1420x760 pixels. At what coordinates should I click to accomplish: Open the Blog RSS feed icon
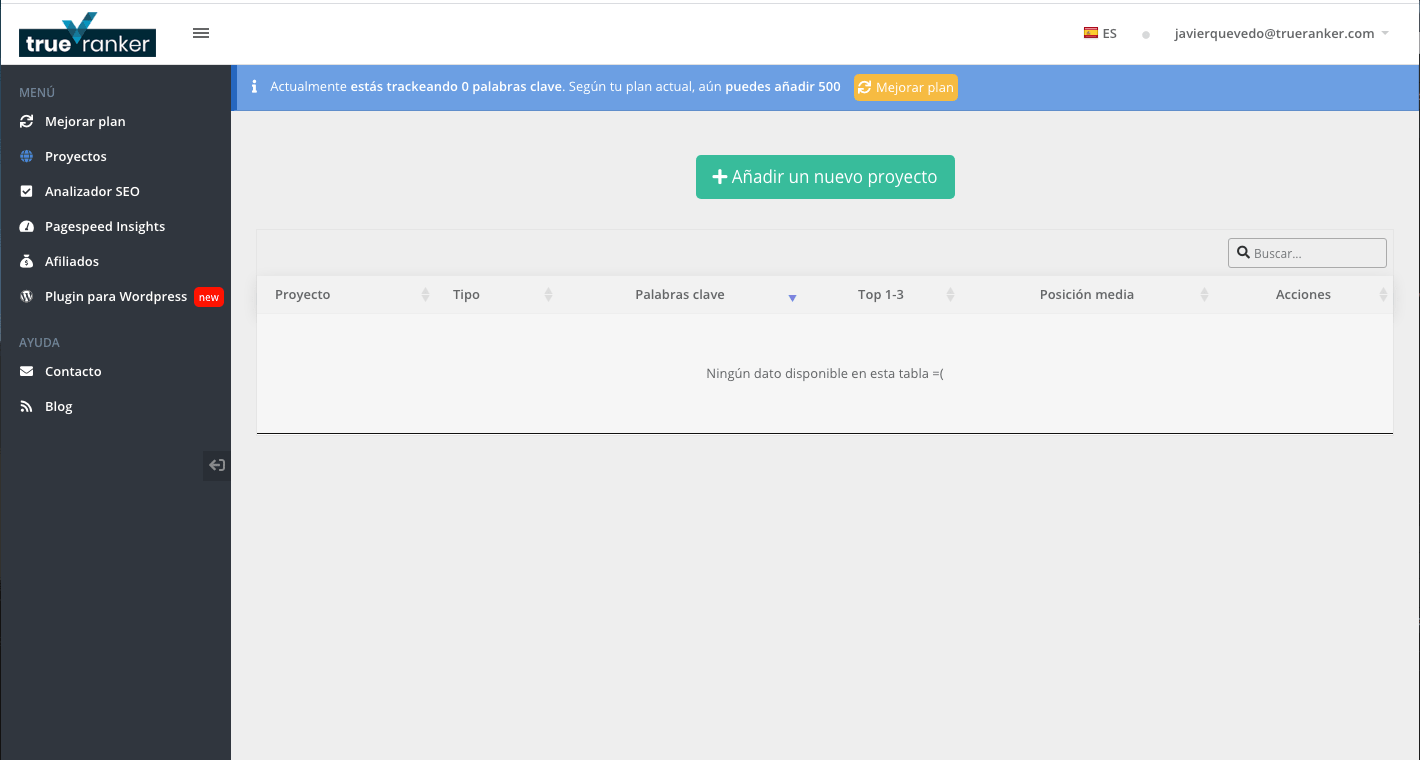coord(24,406)
